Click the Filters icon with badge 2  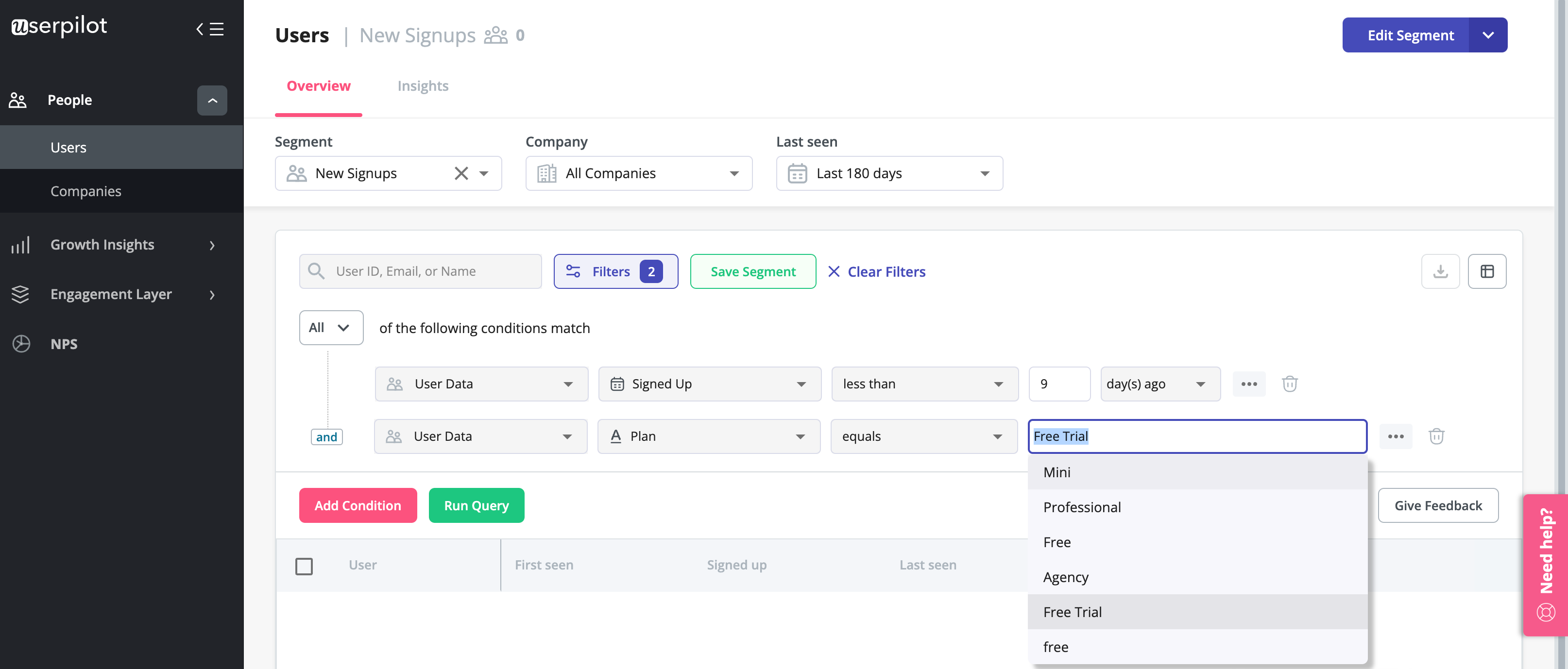pos(615,271)
